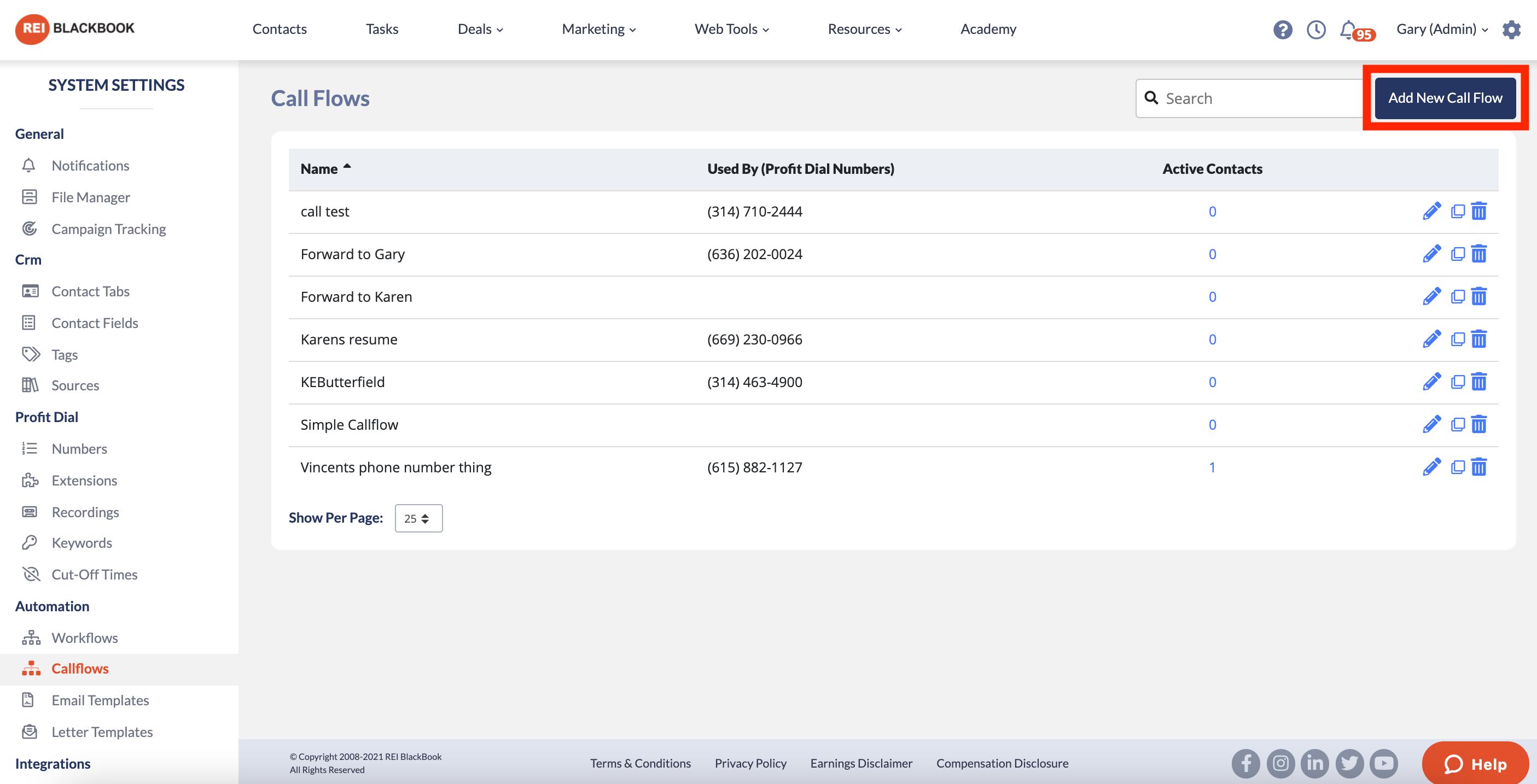
Task: Click the edit pencil for call test
Action: click(1431, 212)
